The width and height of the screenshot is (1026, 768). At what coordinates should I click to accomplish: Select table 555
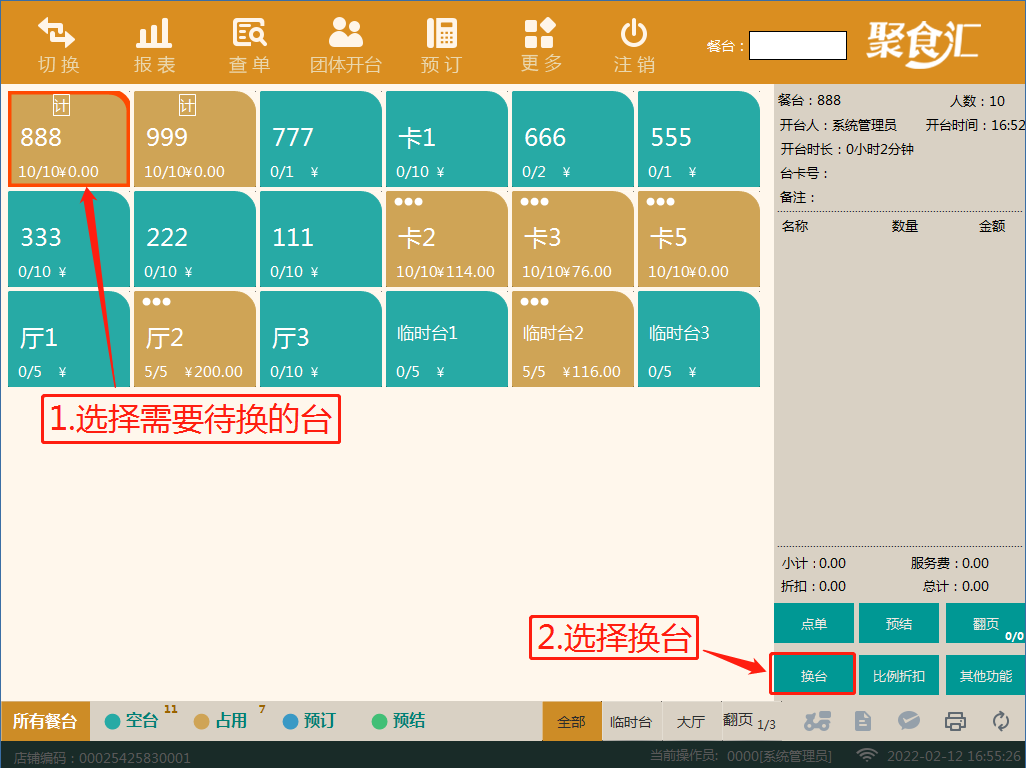pos(699,139)
